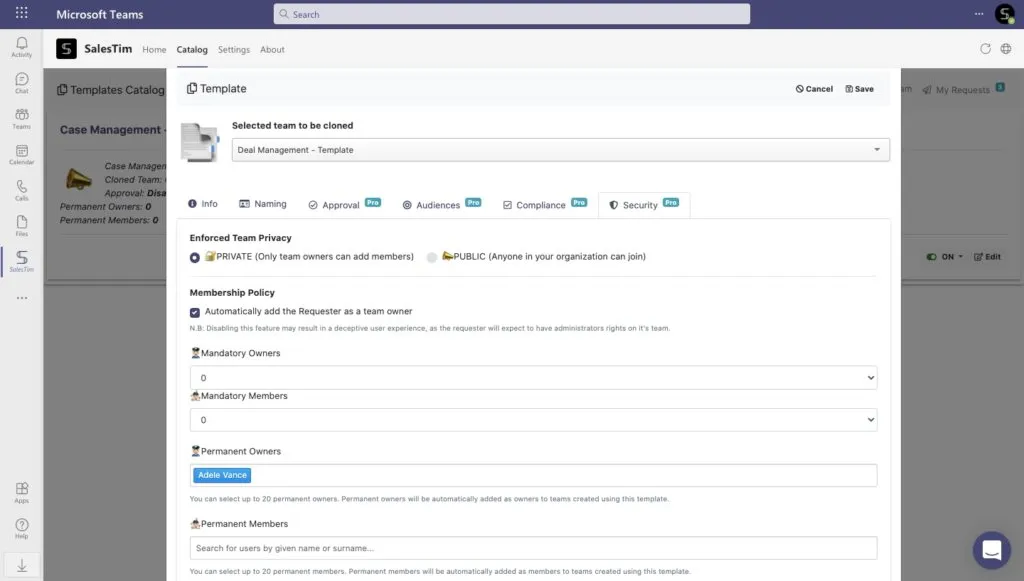Click the template document thumbnail image
The height and width of the screenshot is (581, 1024).
click(200, 142)
